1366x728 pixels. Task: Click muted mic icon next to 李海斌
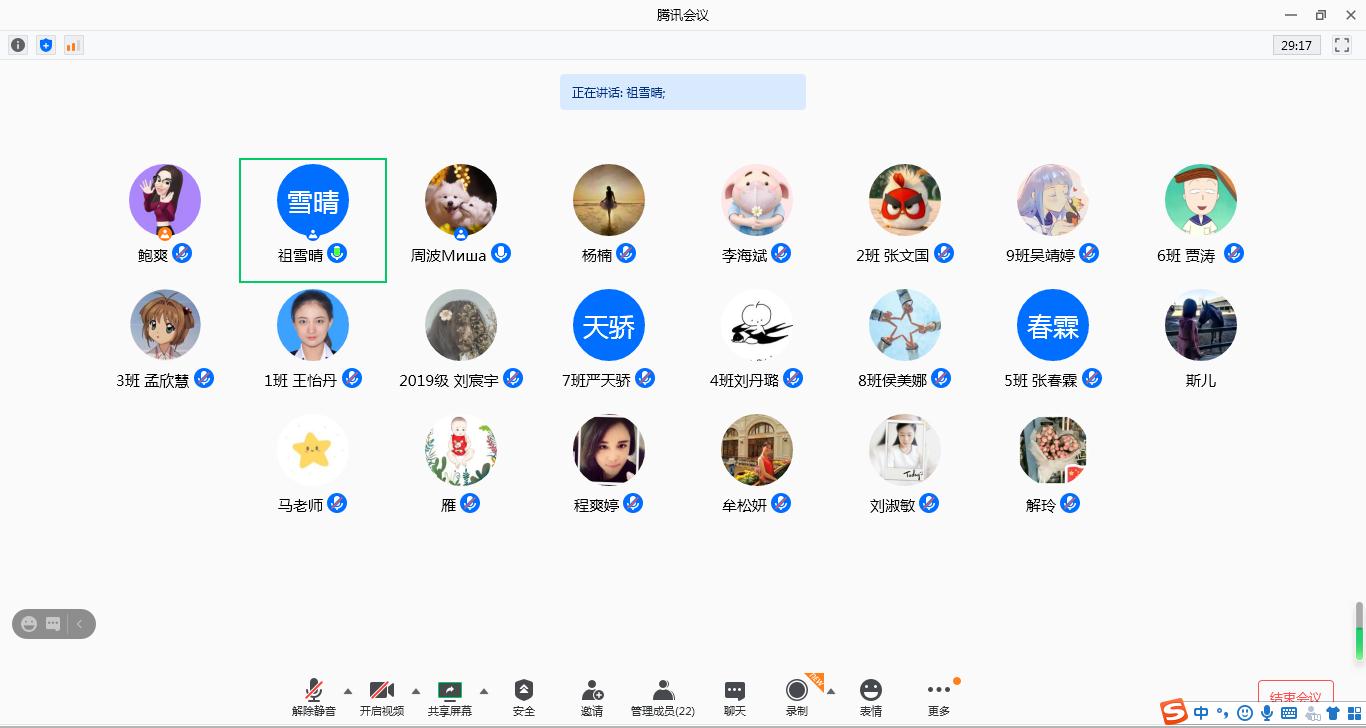(782, 254)
